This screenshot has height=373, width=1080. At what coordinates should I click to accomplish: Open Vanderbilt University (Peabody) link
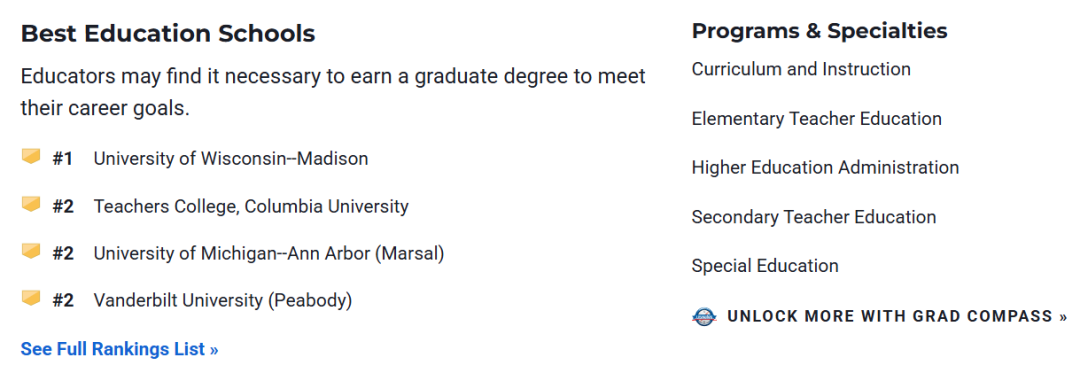point(222,301)
